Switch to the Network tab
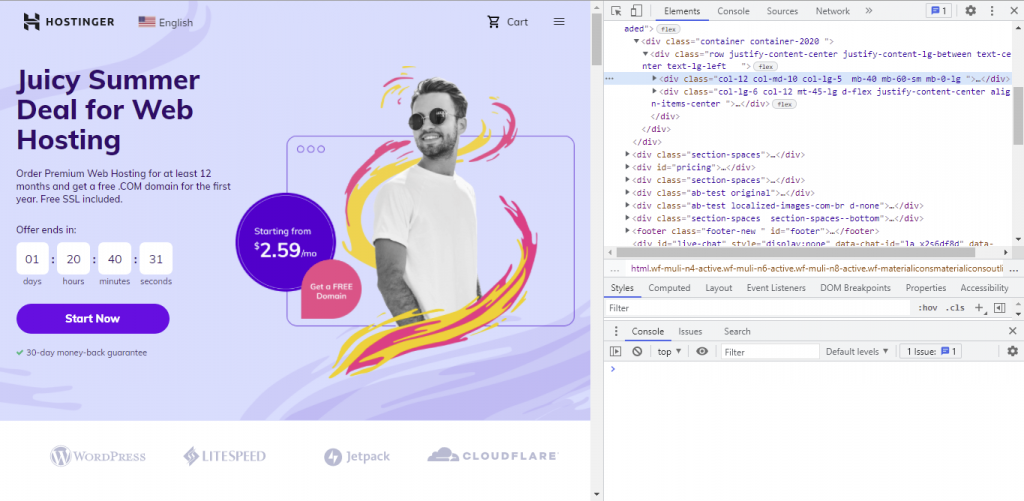 [x=833, y=11]
